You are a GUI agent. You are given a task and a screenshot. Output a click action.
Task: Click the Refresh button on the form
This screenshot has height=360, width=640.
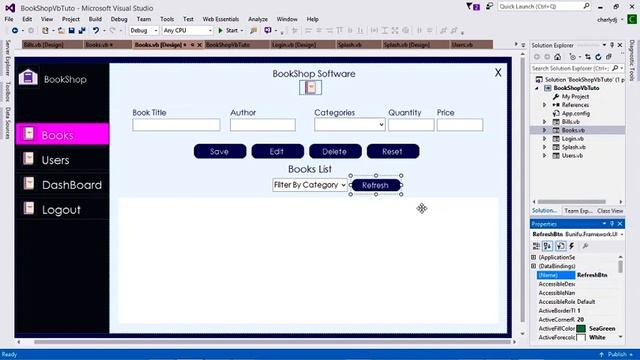click(x=376, y=185)
